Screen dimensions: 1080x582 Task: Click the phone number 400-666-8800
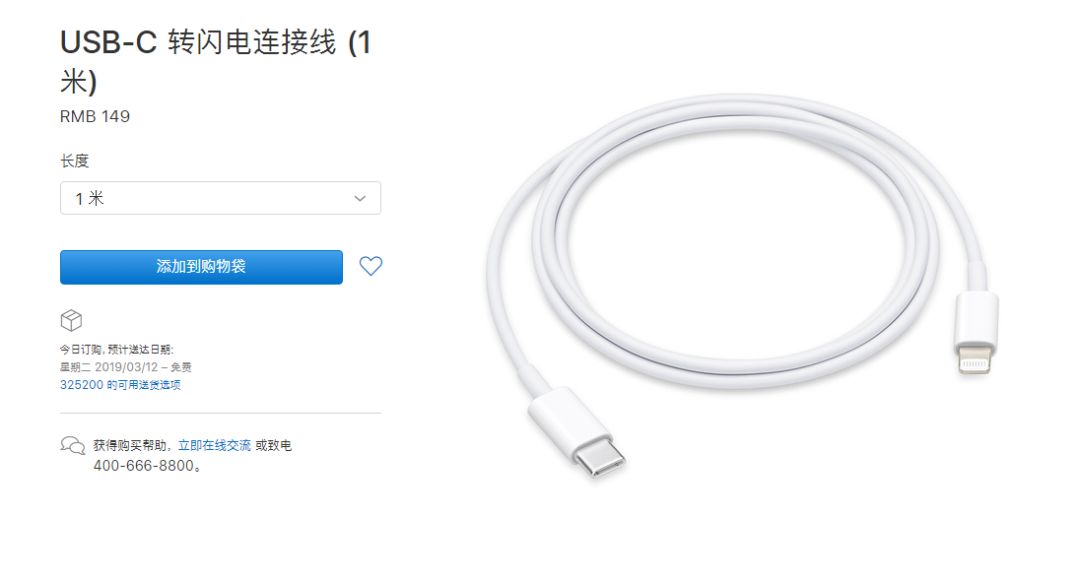[x=144, y=466]
